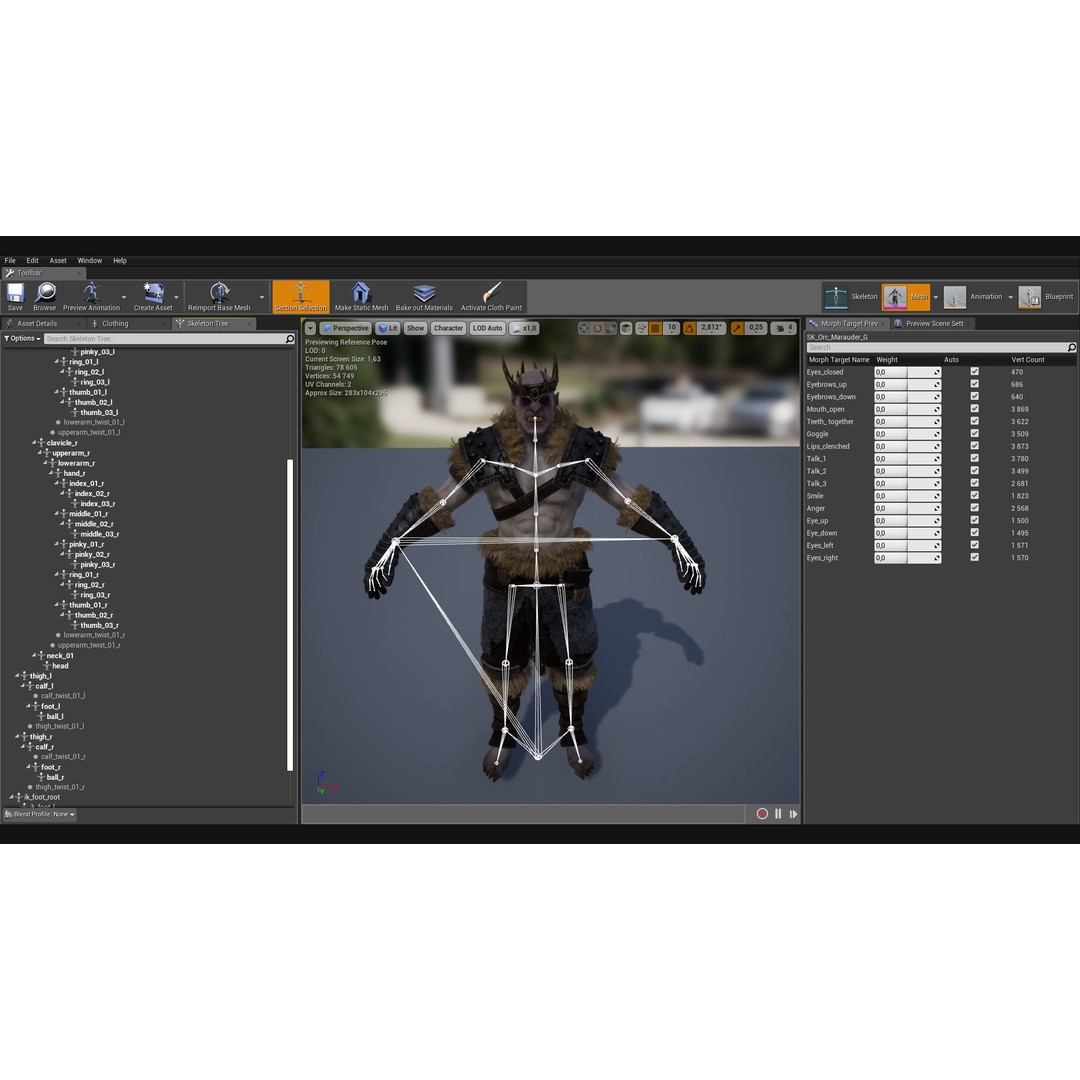Click record button in viewport timeline
Viewport: 1080px width, 1080px height.
pos(762,813)
